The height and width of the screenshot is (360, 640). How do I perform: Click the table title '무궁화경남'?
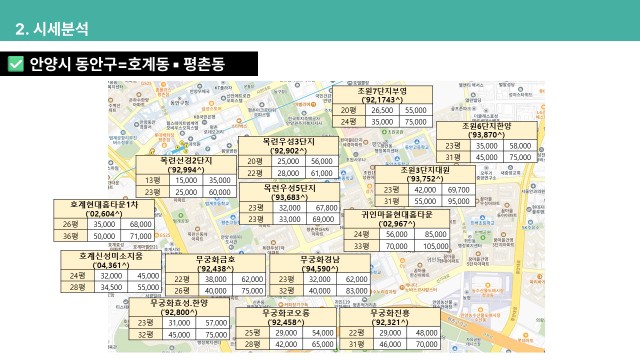point(320,259)
